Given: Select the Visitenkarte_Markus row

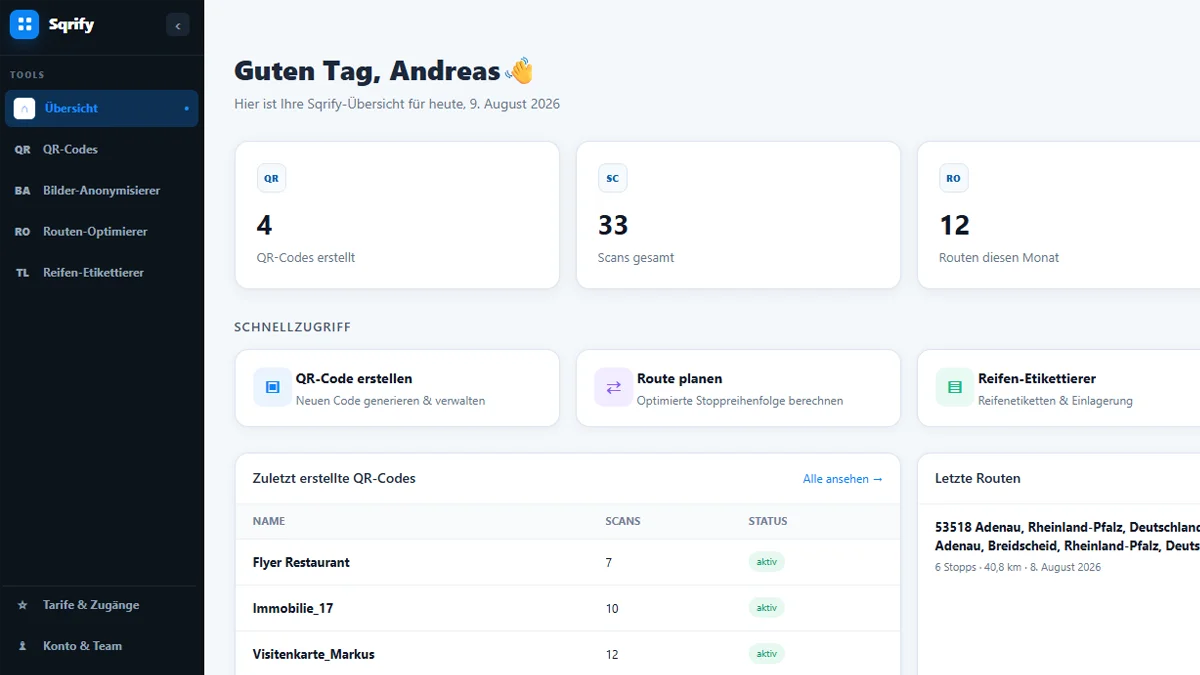Looking at the screenshot, I should (x=568, y=654).
